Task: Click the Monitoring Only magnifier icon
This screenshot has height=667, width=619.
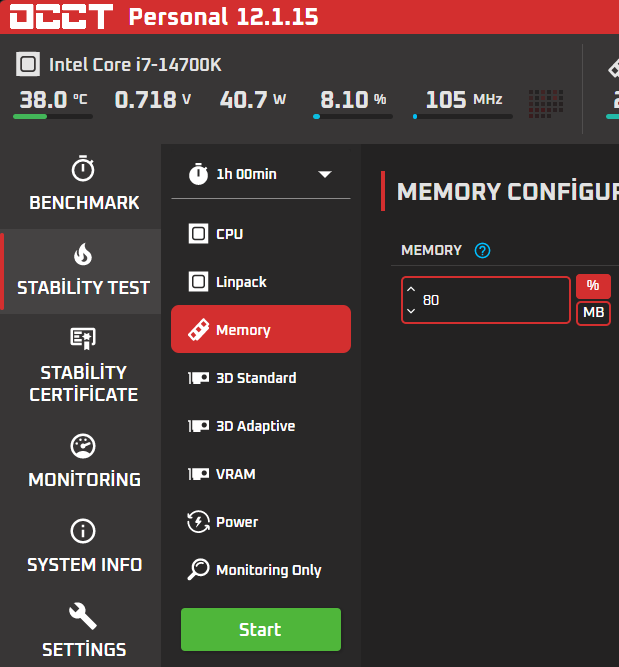Action: 198,569
